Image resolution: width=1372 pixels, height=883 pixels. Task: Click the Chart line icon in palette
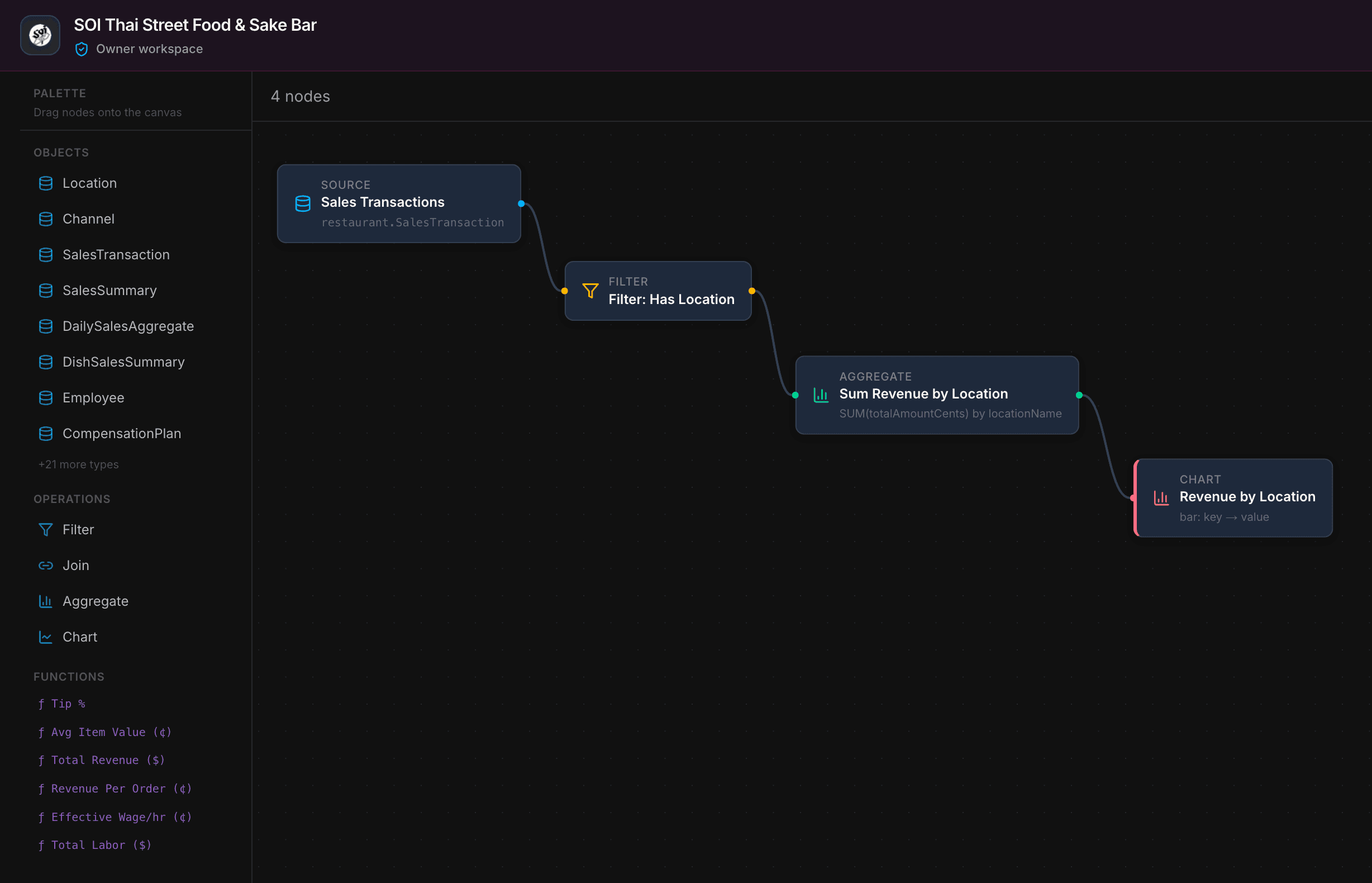tap(46, 637)
